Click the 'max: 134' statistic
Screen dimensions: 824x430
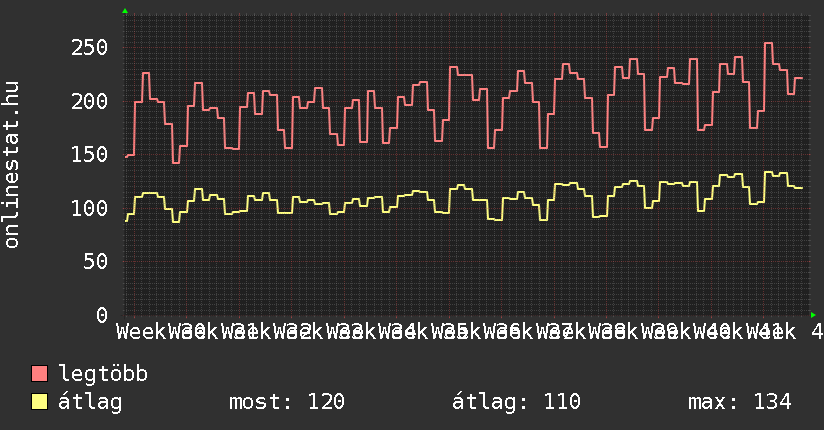tap(740, 402)
